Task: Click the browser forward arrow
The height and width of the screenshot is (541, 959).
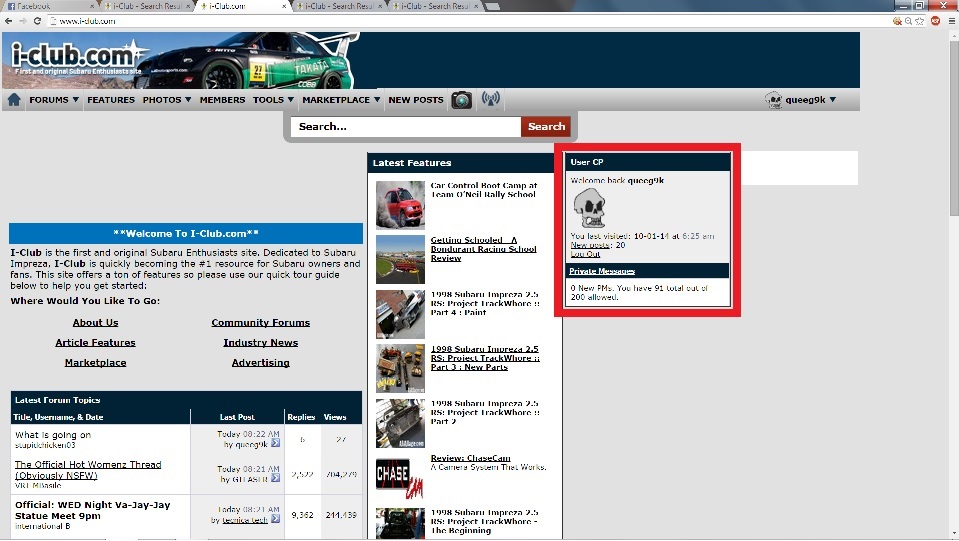Action: (x=23, y=21)
